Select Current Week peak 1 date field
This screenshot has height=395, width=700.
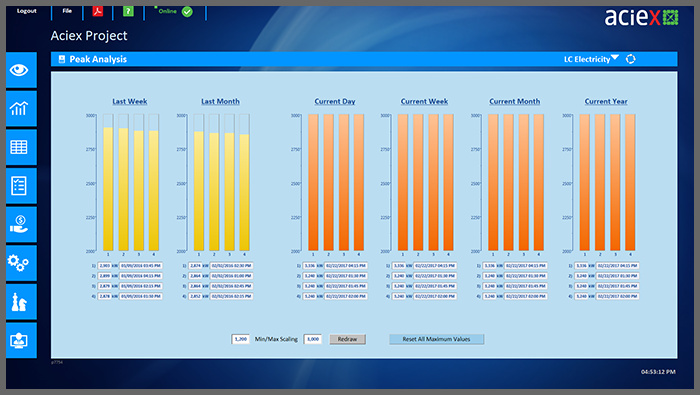pos(435,266)
